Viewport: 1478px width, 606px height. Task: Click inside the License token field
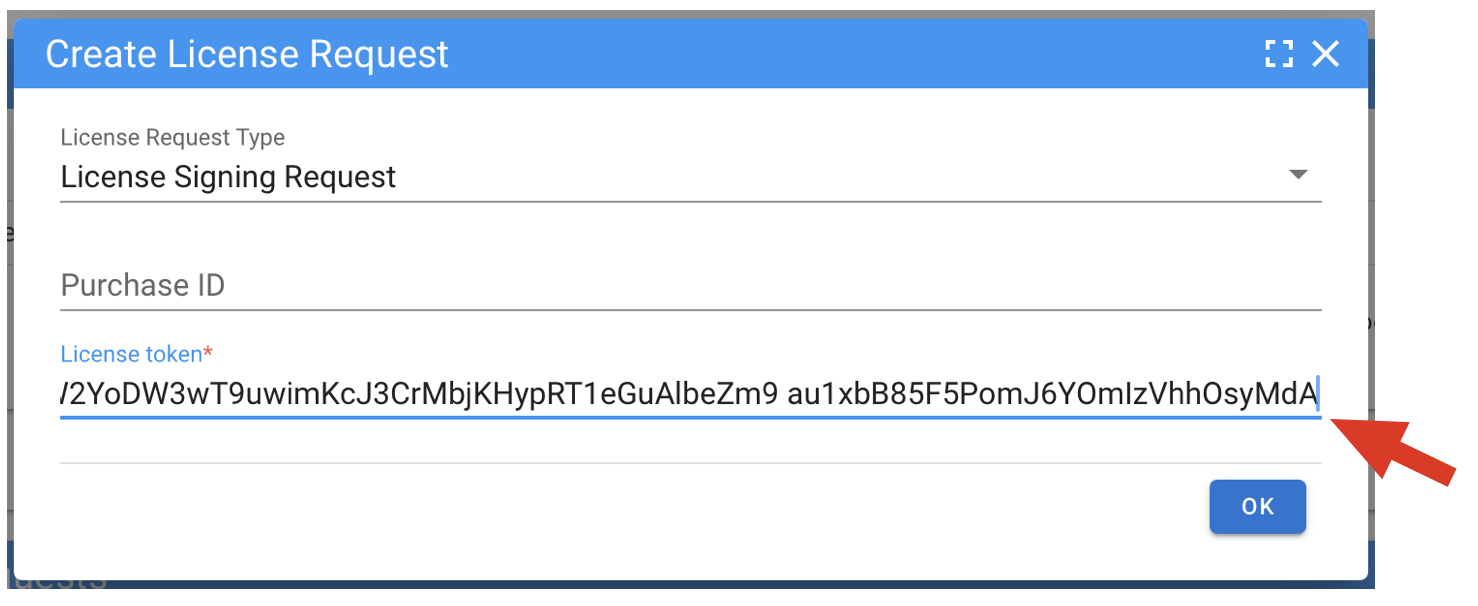[690, 396]
